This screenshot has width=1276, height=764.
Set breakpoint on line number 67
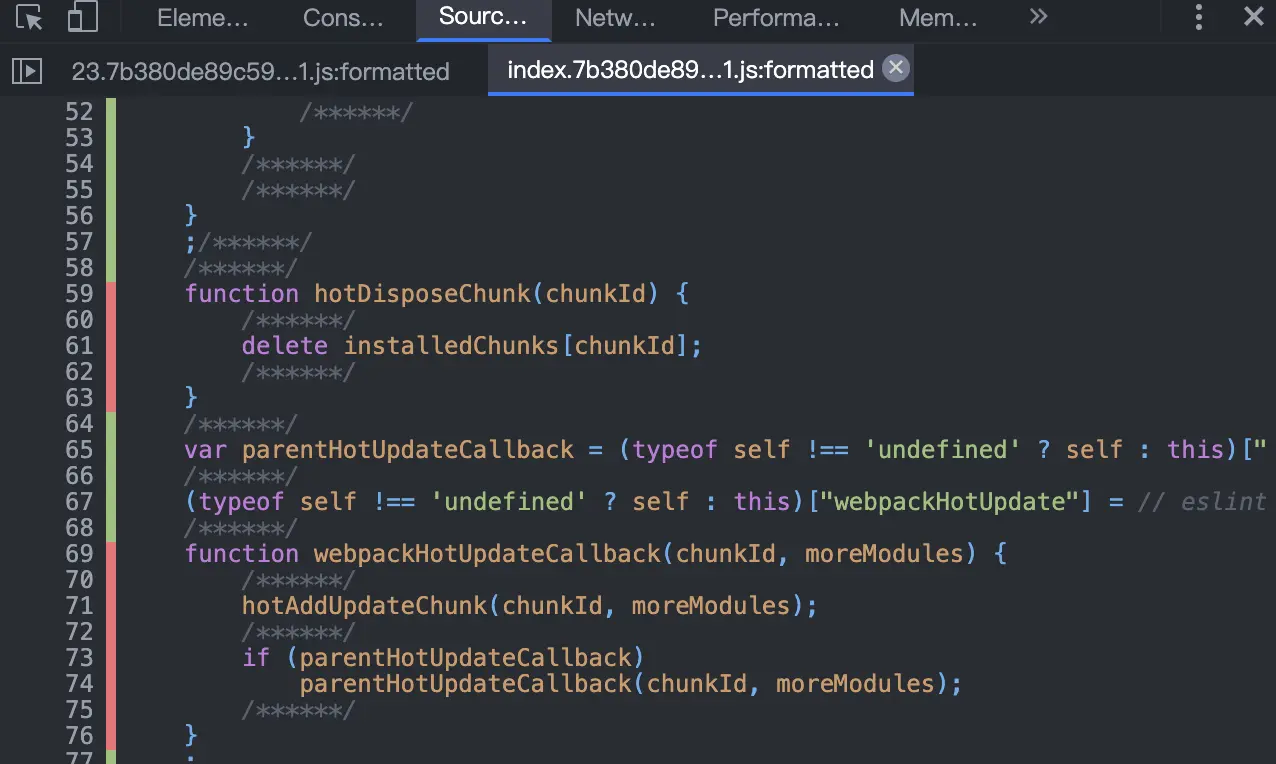click(79, 502)
